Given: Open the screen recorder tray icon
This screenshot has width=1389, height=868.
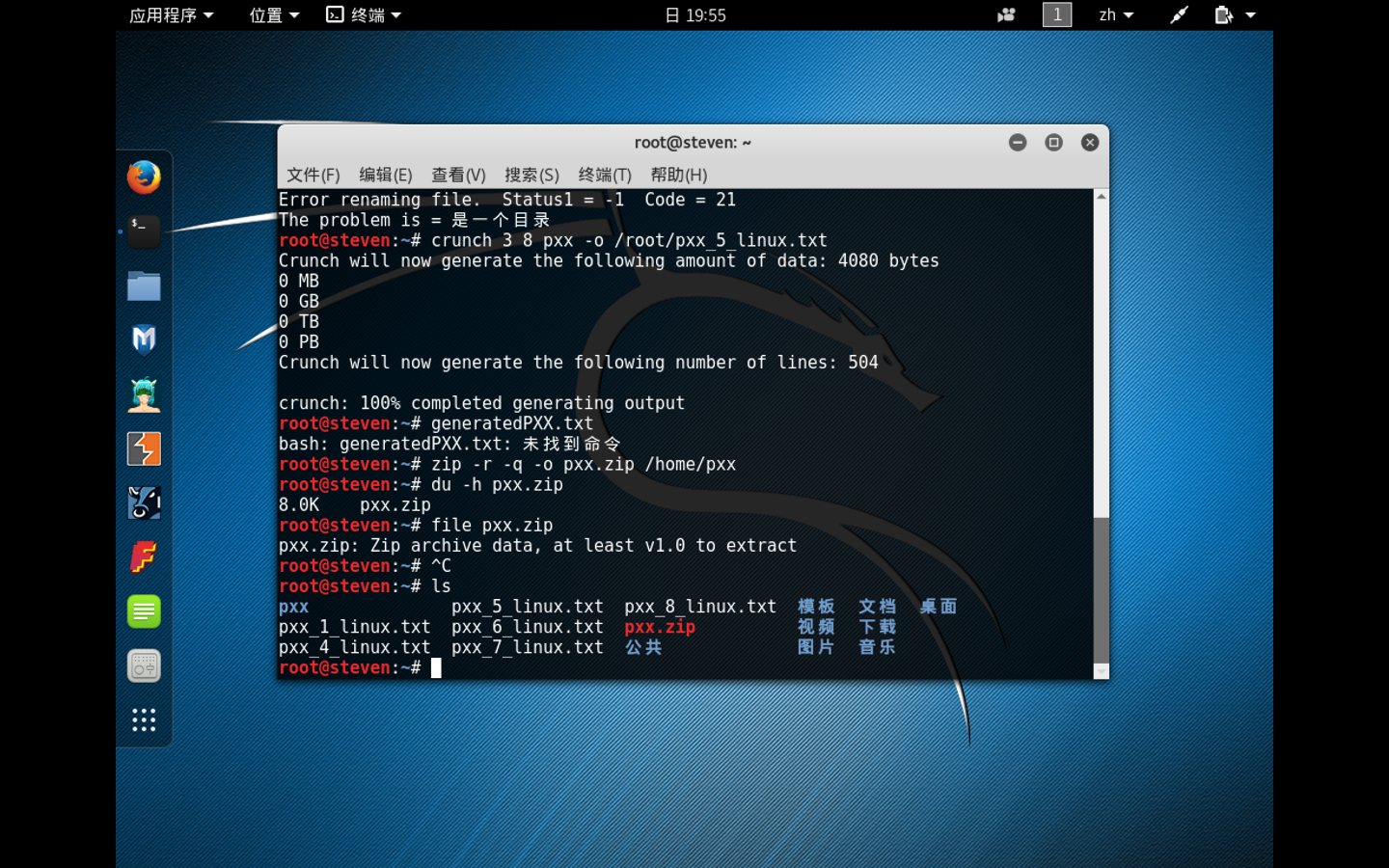Looking at the screenshot, I should pyautogui.click(x=1006, y=14).
